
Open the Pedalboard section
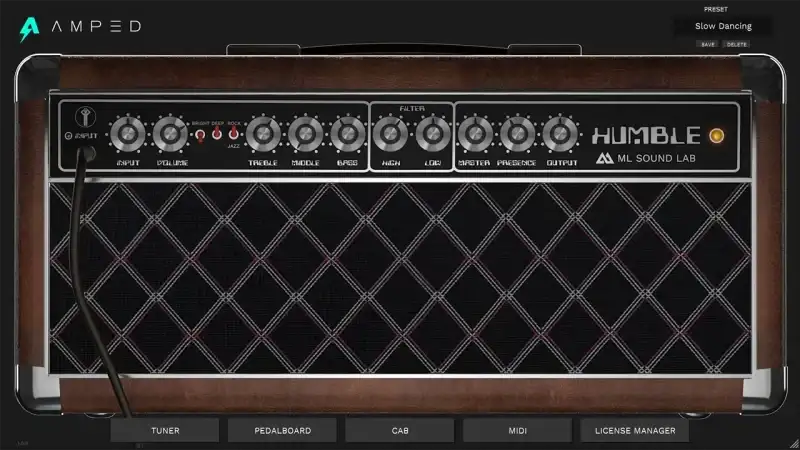click(282, 431)
